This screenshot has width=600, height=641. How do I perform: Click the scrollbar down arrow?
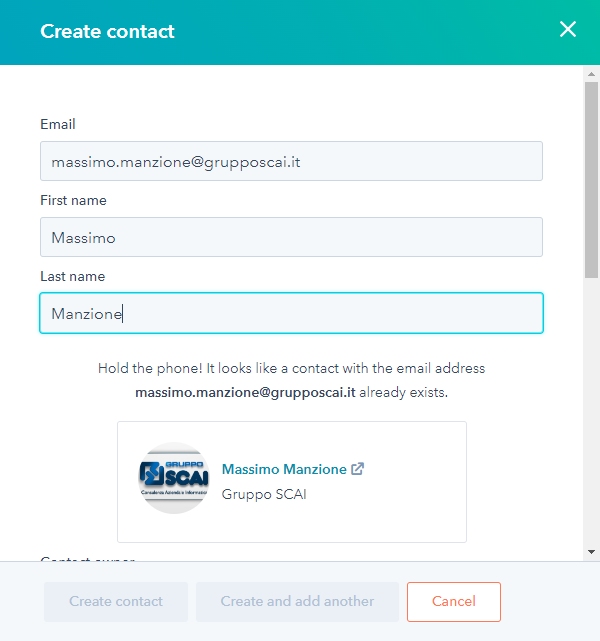tap(591, 551)
